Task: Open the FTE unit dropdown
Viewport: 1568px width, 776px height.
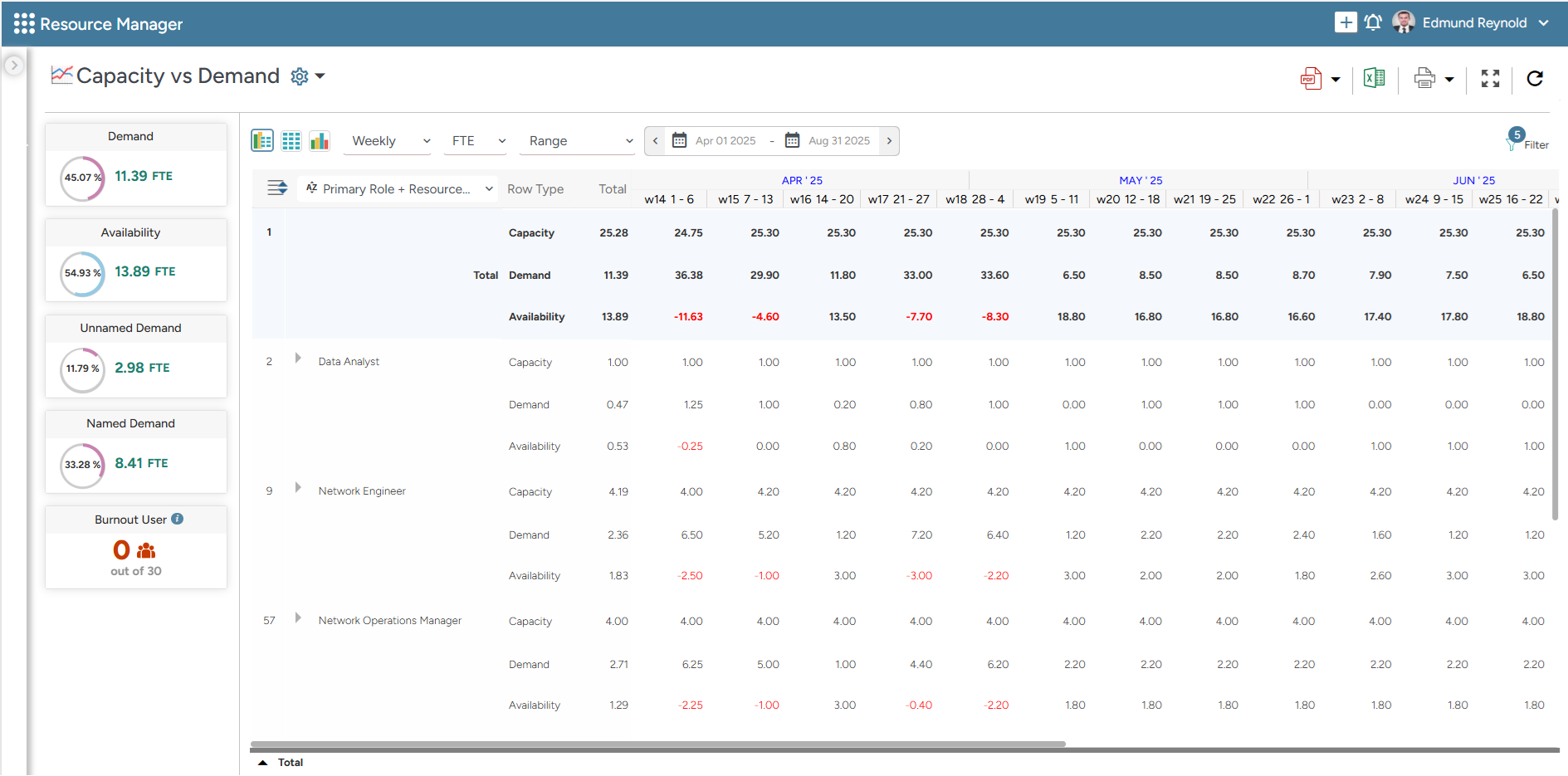Action: pyautogui.click(x=478, y=141)
